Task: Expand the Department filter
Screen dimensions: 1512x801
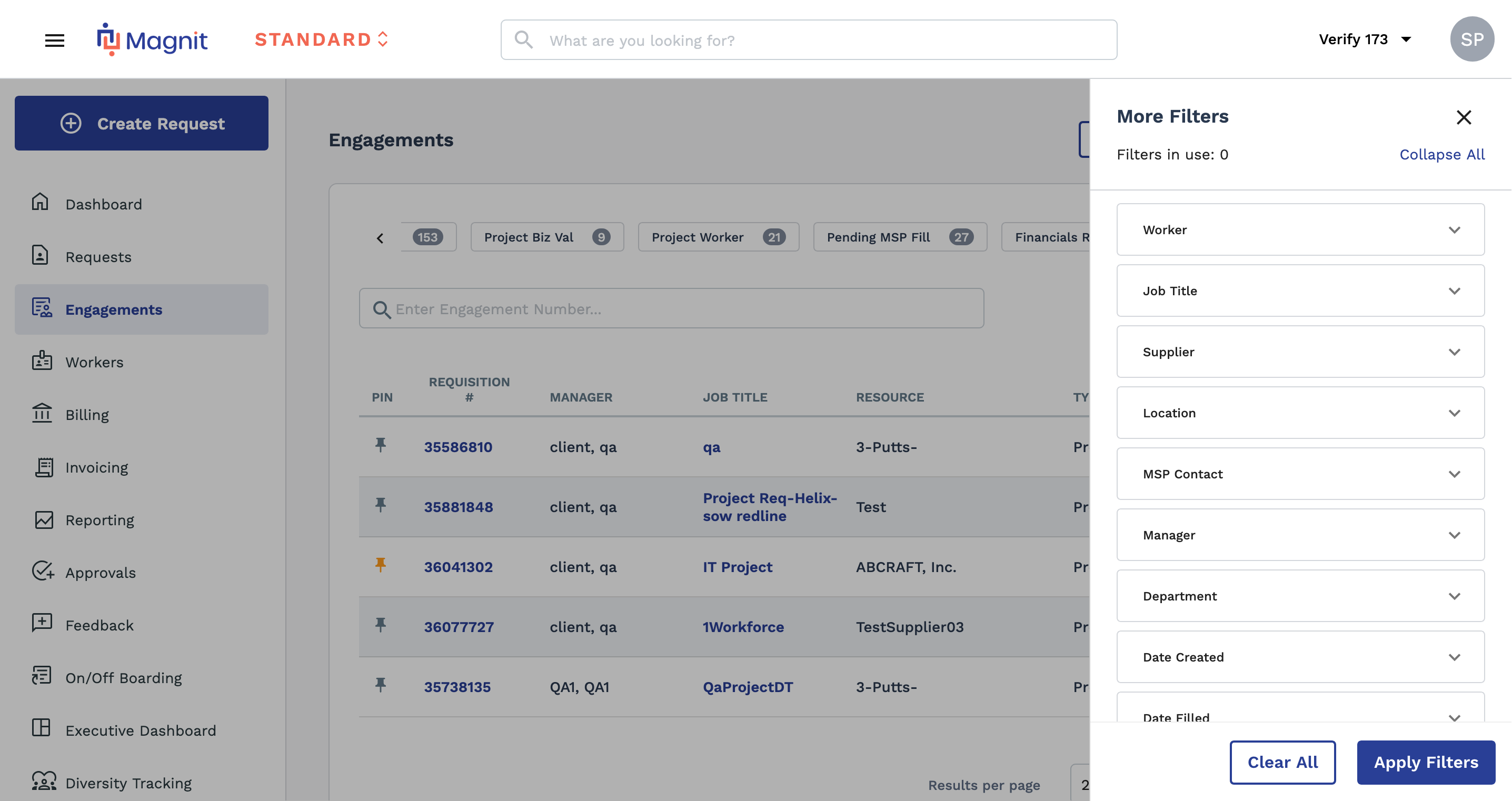Action: tap(1300, 596)
